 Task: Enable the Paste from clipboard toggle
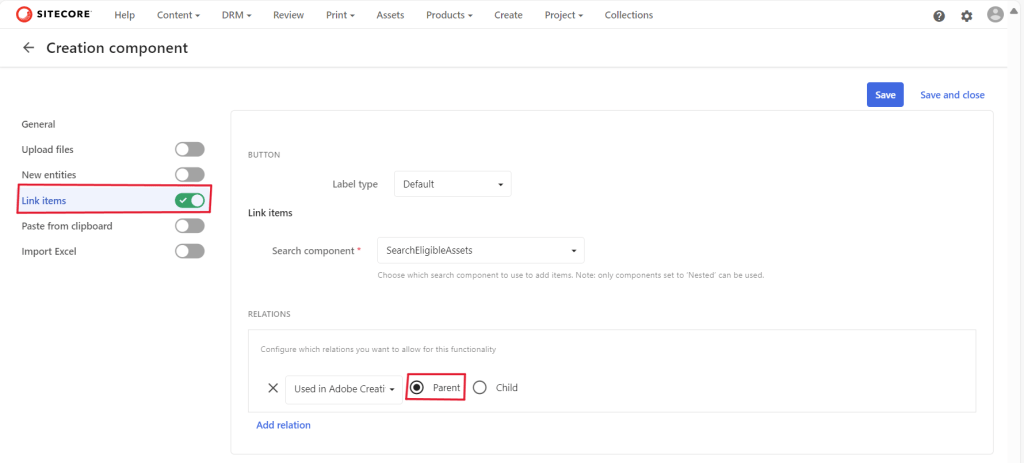click(189, 226)
